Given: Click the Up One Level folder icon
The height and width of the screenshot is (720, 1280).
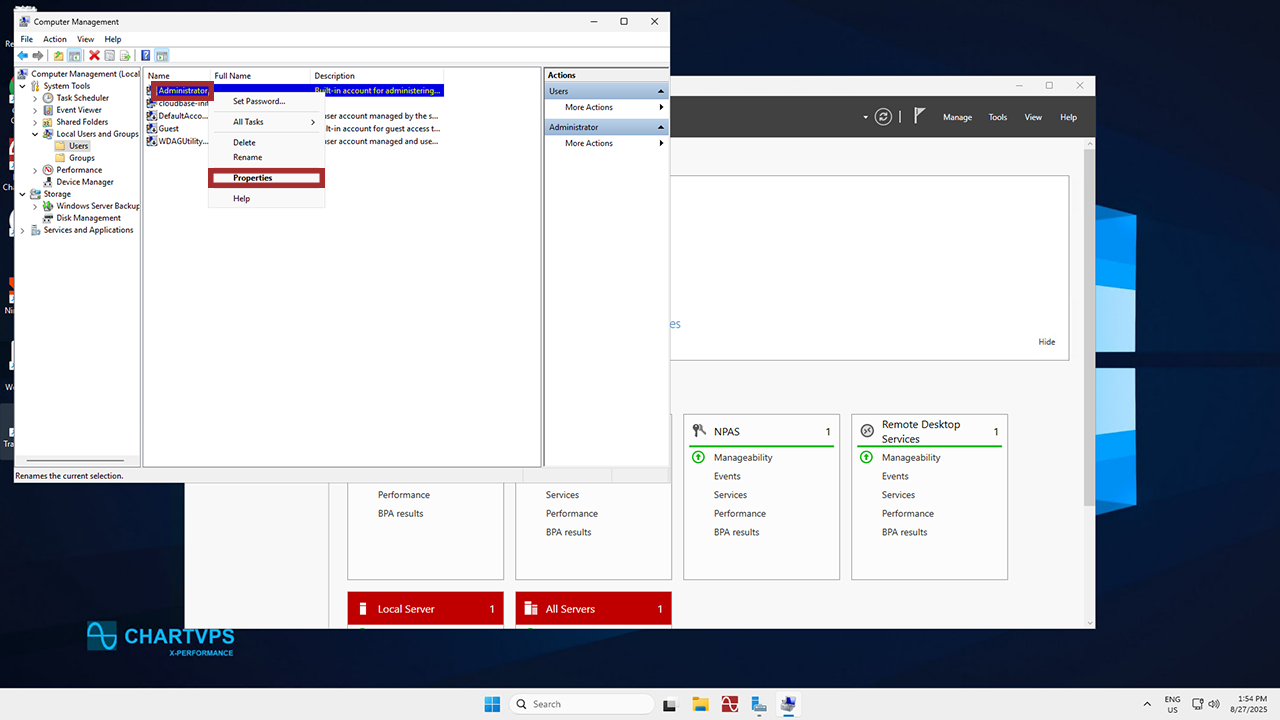Looking at the screenshot, I should point(58,56).
